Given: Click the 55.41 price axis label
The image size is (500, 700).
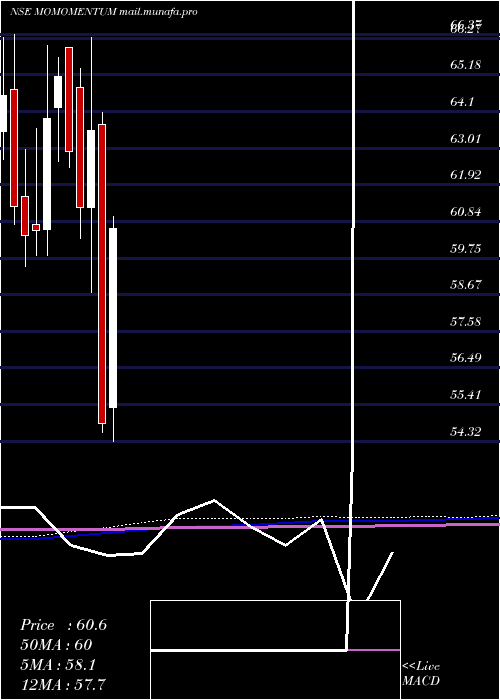Looking at the screenshot, I should pos(466,395).
